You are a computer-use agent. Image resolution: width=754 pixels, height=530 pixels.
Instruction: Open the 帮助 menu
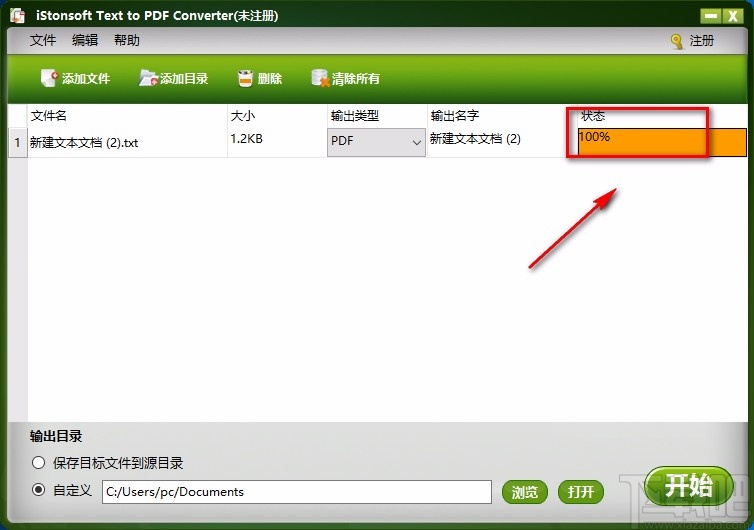127,40
